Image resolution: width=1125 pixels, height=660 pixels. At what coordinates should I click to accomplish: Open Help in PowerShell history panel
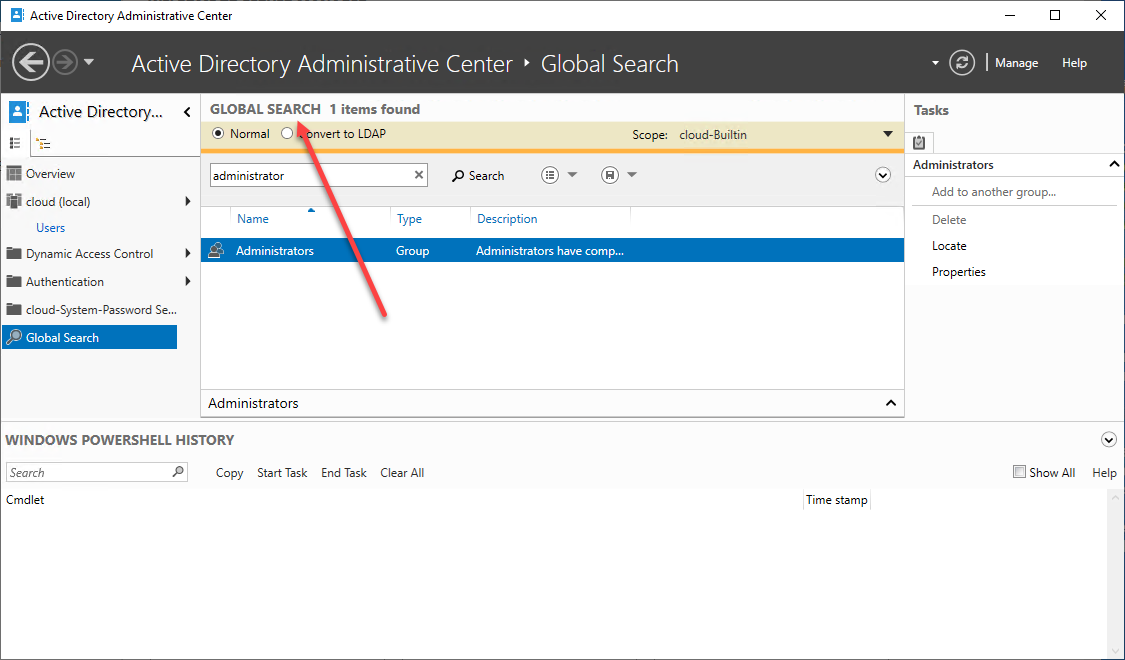(1104, 473)
